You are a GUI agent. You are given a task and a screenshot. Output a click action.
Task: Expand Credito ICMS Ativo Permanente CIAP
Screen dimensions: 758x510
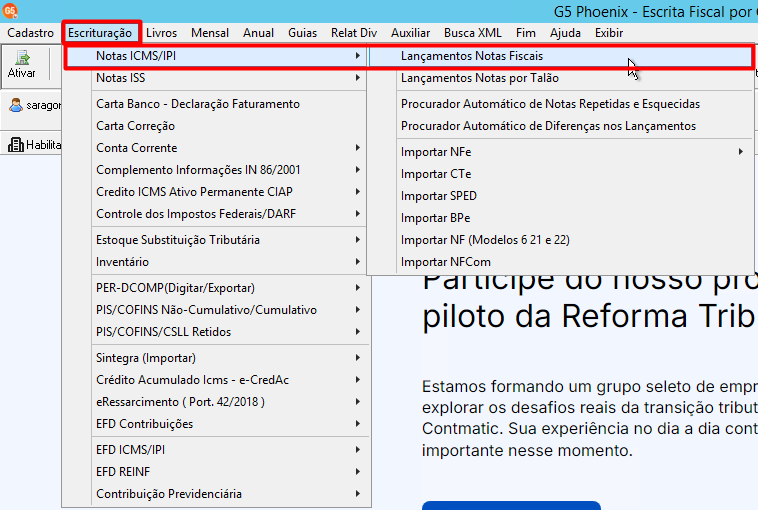point(216,192)
